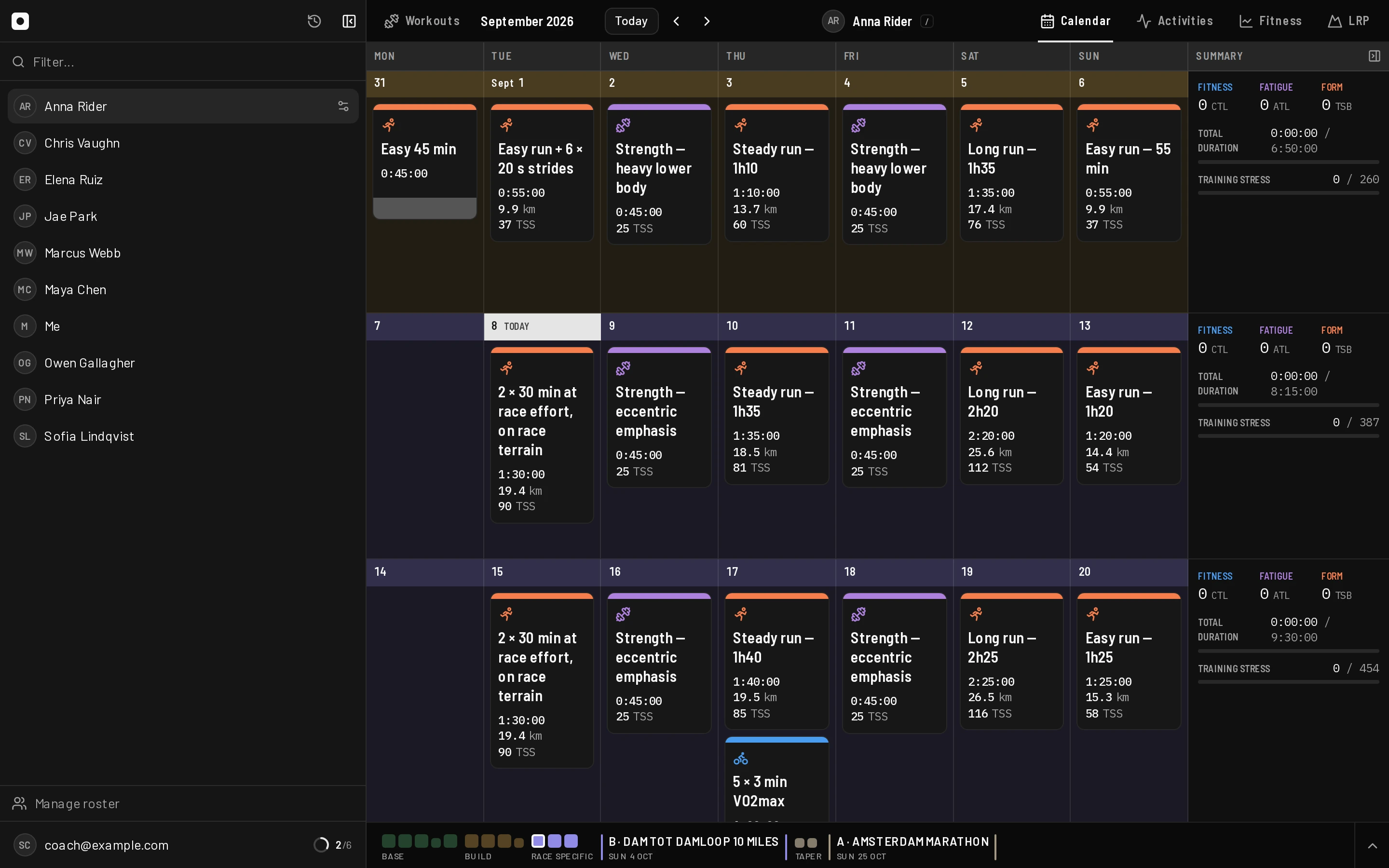Switch to the Activities tab
This screenshot has height=868, width=1389.
[x=1174, y=21]
